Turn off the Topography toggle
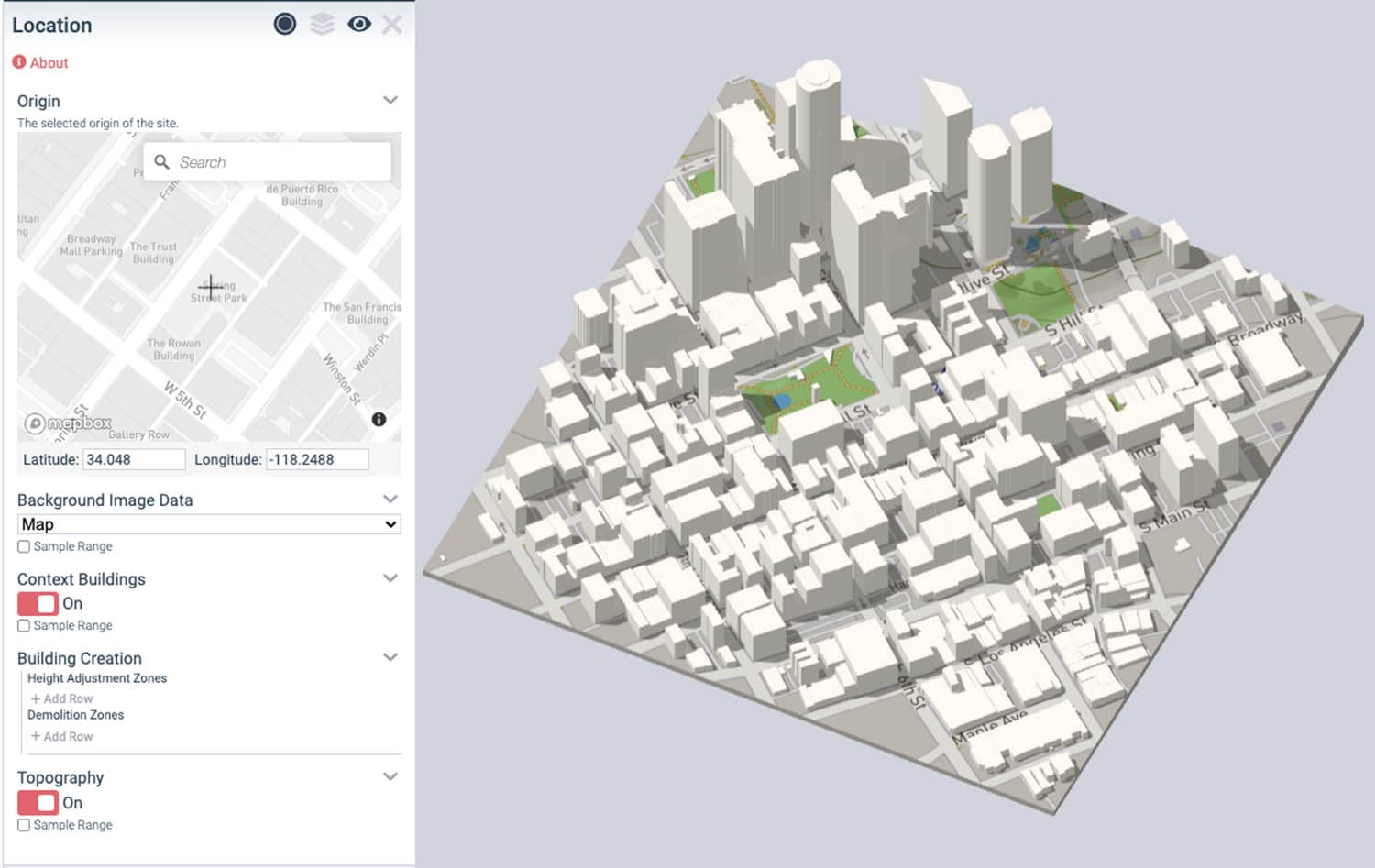This screenshot has height=868, width=1375. (36, 802)
